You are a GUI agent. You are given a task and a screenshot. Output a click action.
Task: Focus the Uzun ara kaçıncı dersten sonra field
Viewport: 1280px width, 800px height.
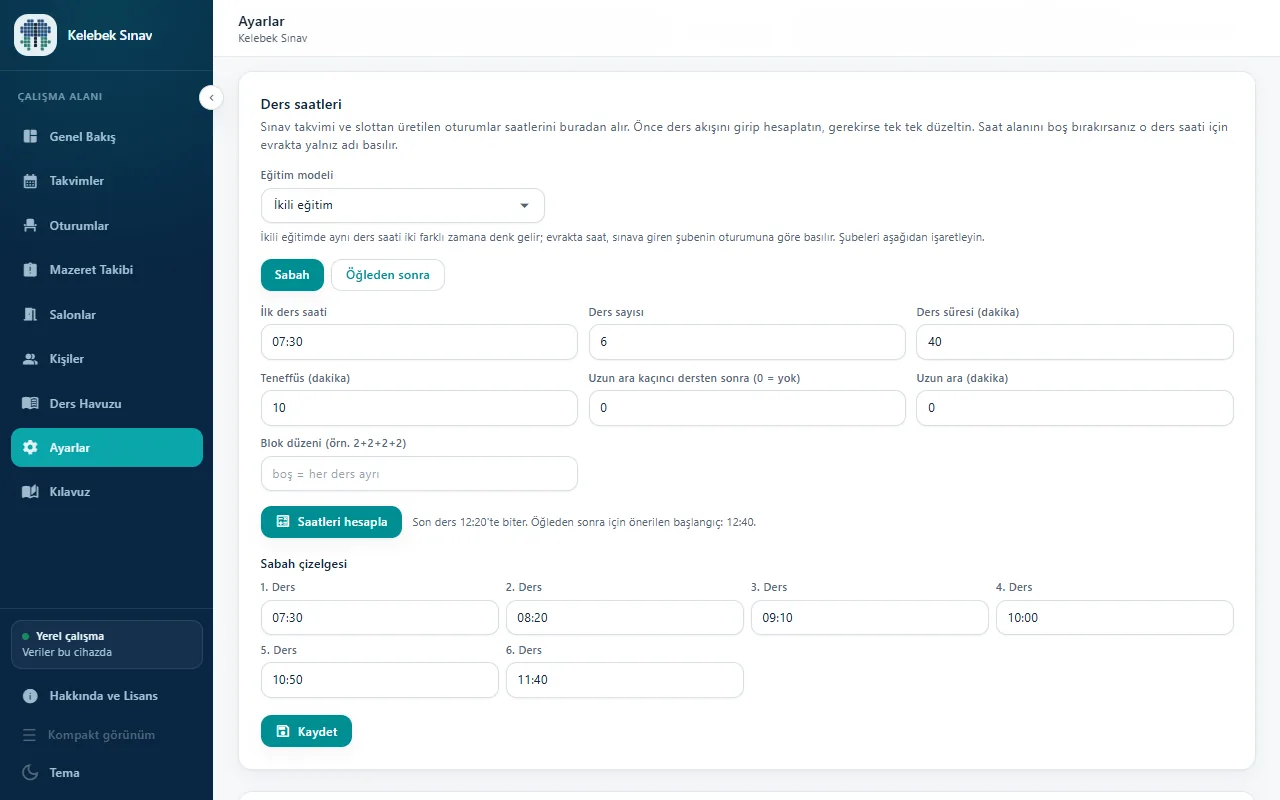click(x=747, y=408)
